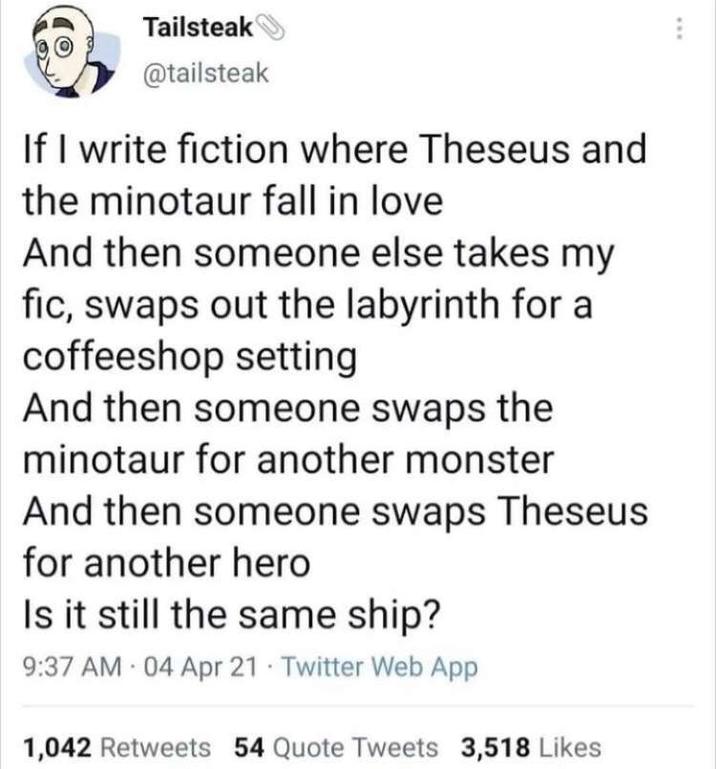
Task: View the 54 Quote Tweets list
Action: pos(335,746)
